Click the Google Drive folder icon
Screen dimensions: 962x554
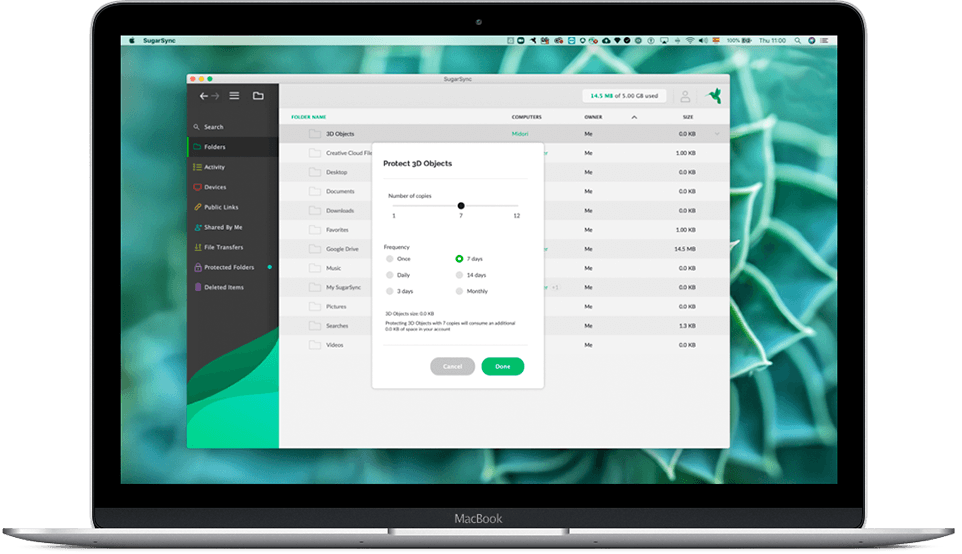[315, 249]
